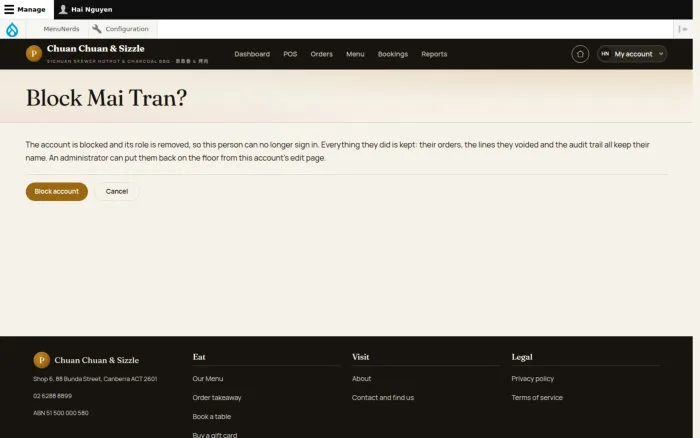Open the Reports navigation item
This screenshot has width=700, height=438.
(x=434, y=54)
